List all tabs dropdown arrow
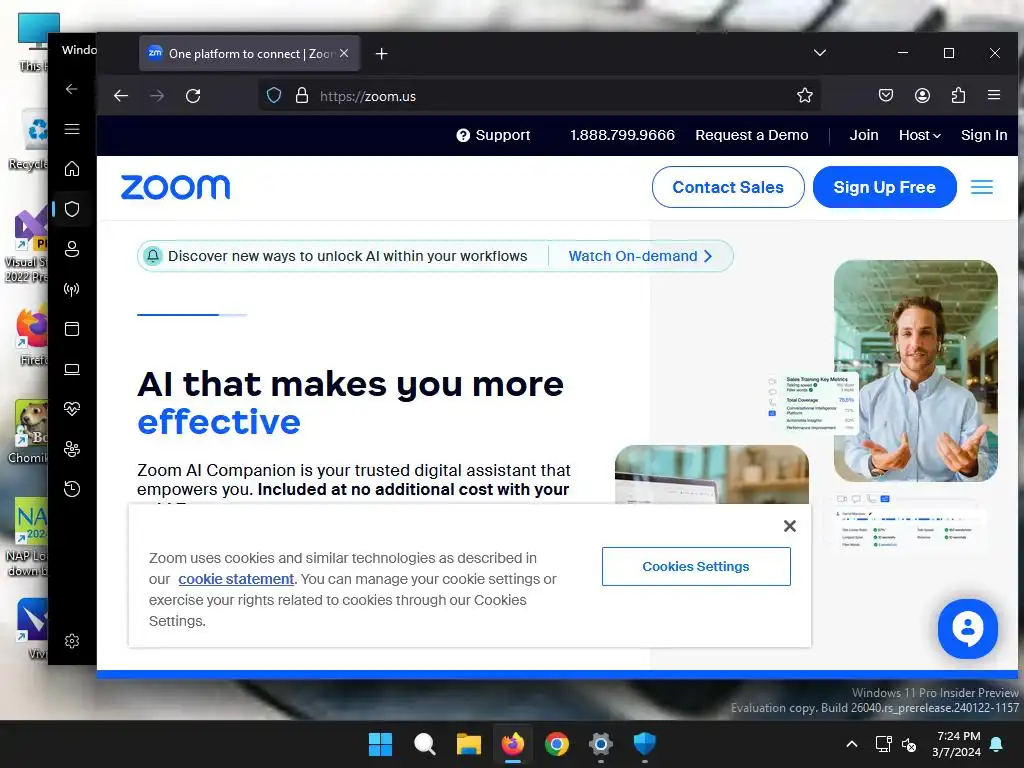Screen dimensions: 1024x768 coord(820,53)
